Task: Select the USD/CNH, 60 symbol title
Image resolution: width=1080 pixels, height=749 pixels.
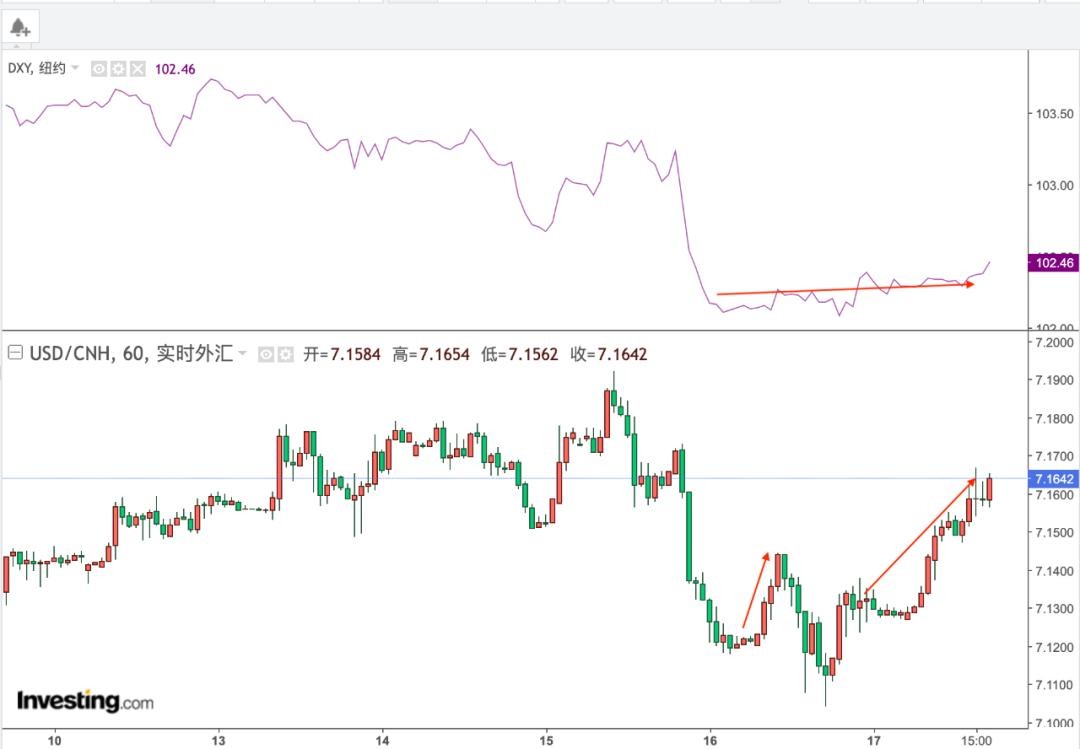Action: (x=88, y=353)
